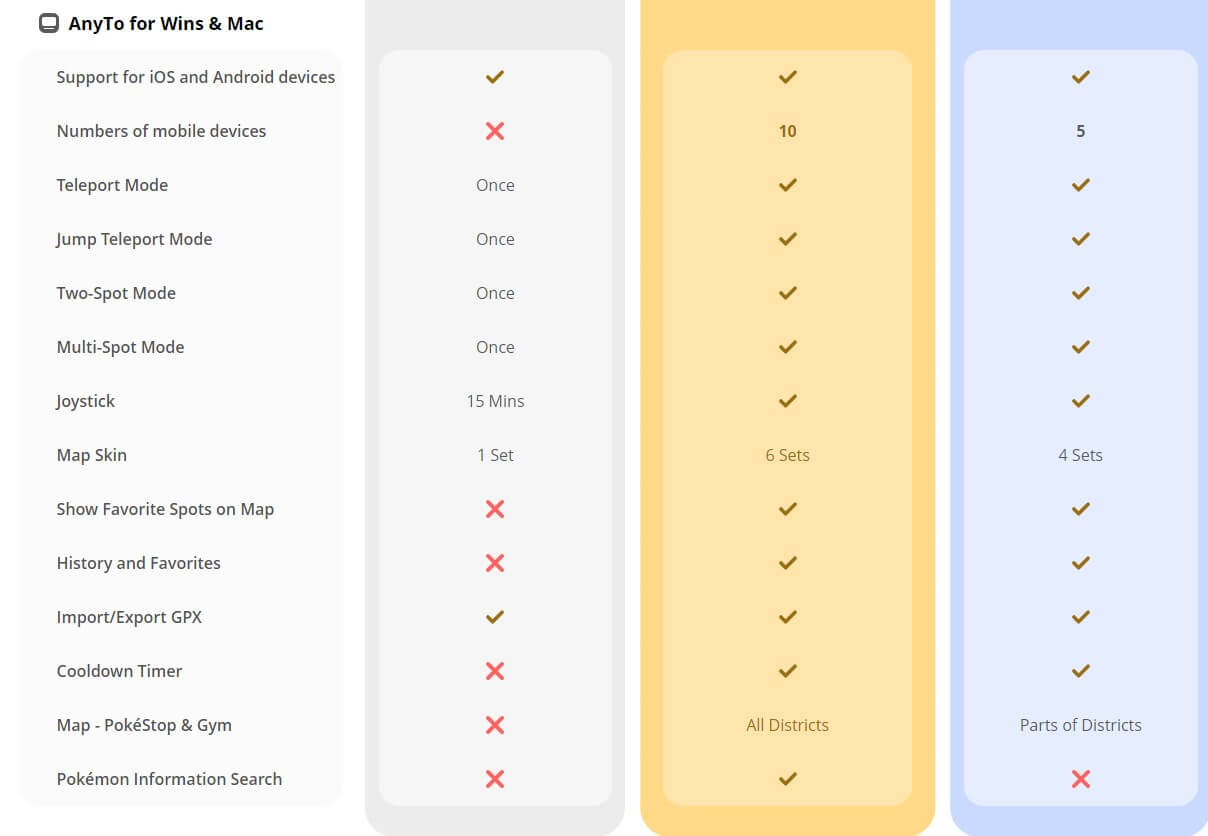Select the AnyTo for Wins & Mac heading
Viewport: 1208px width, 836px height.
[x=165, y=23]
